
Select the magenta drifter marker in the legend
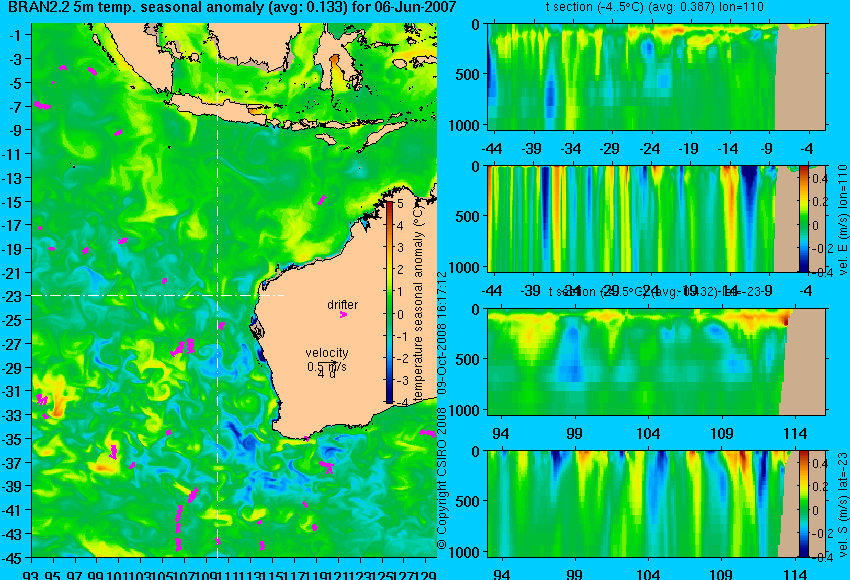343,314
